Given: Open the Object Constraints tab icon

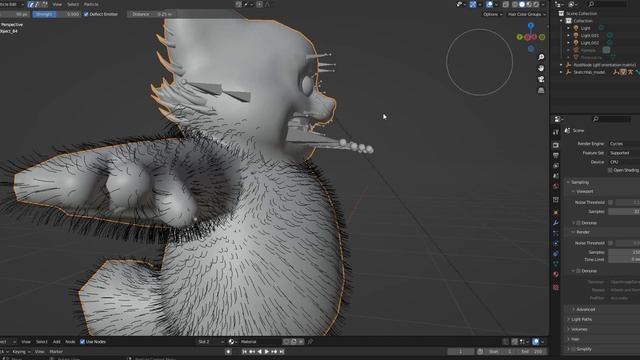Looking at the screenshot, I should click(x=556, y=253).
